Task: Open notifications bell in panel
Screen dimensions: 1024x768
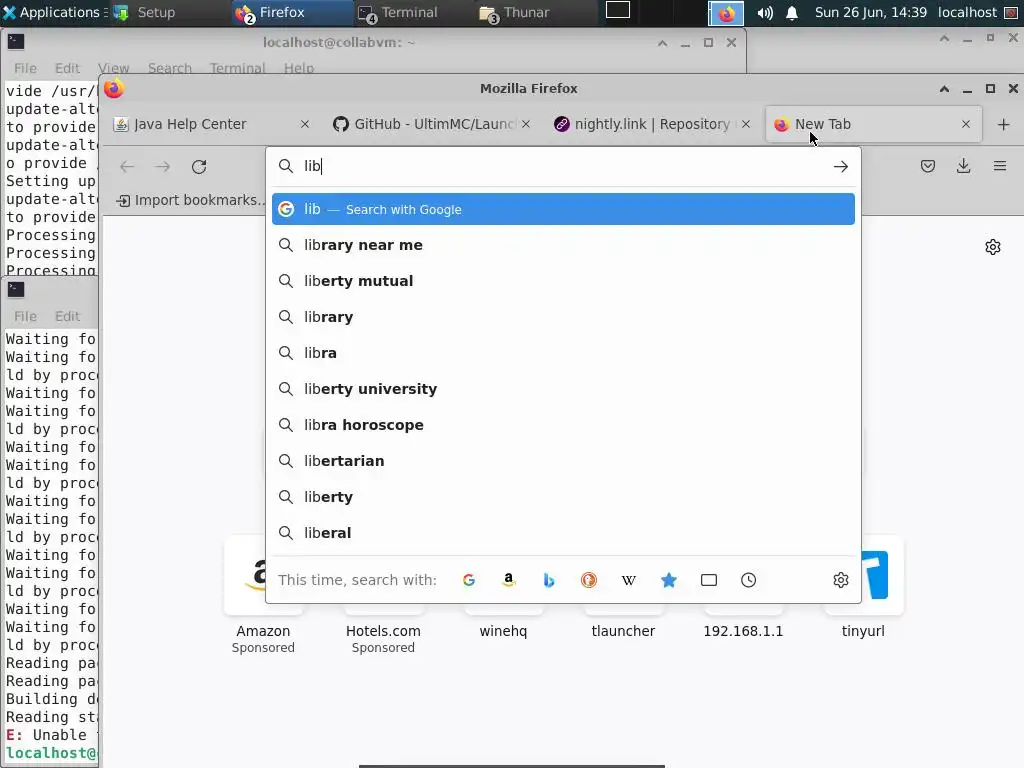Action: pyautogui.click(x=792, y=12)
